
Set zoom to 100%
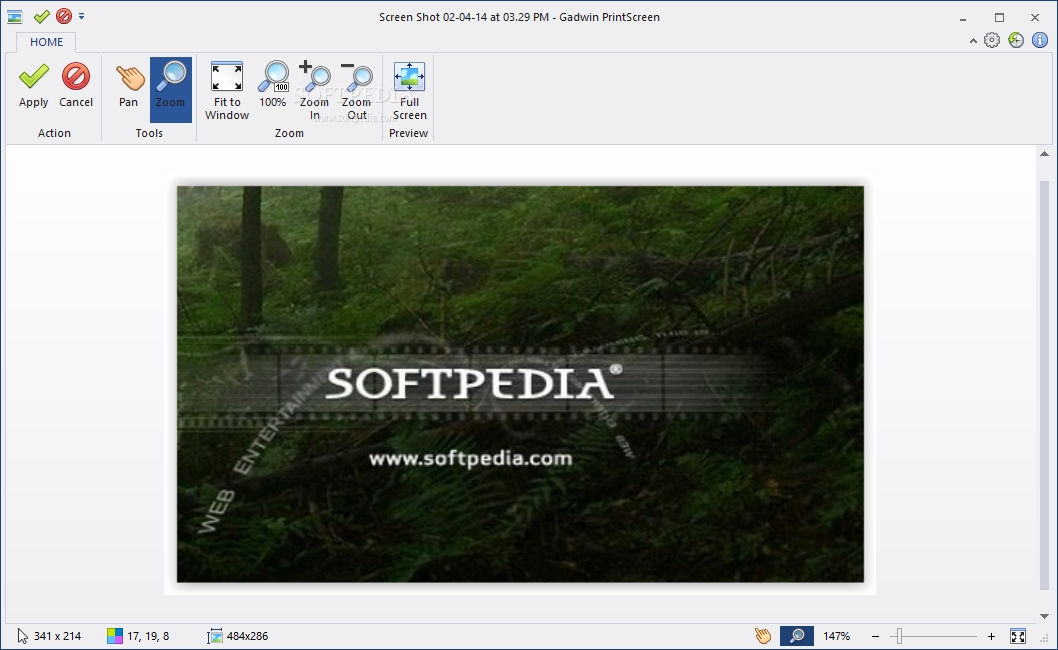(x=273, y=85)
